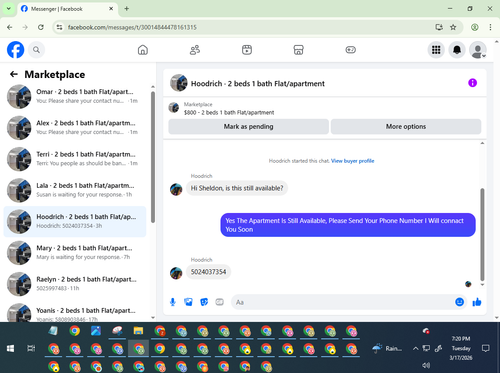The image size is (500, 373).
Task: Click the address bar URL
Action: pos(132,27)
